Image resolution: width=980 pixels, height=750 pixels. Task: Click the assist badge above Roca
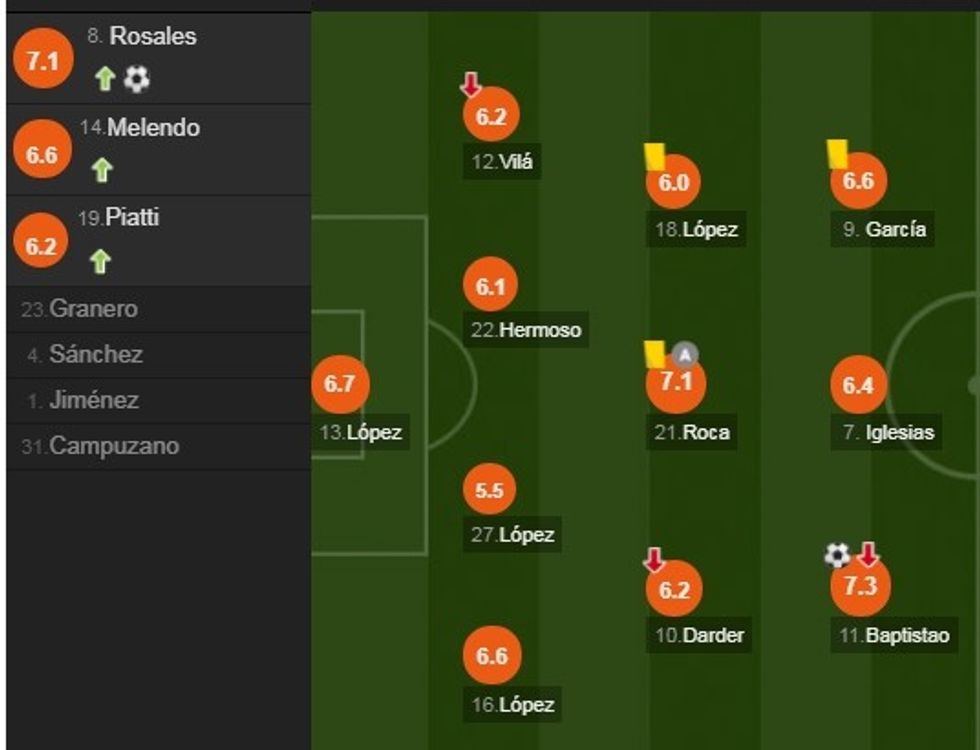tap(685, 353)
